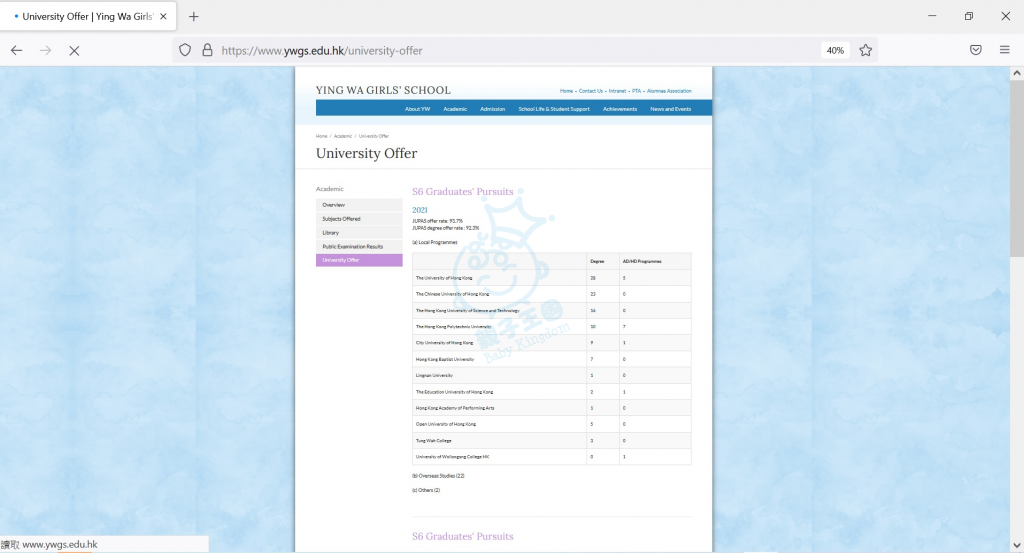Open a new browser tab

point(194,16)
